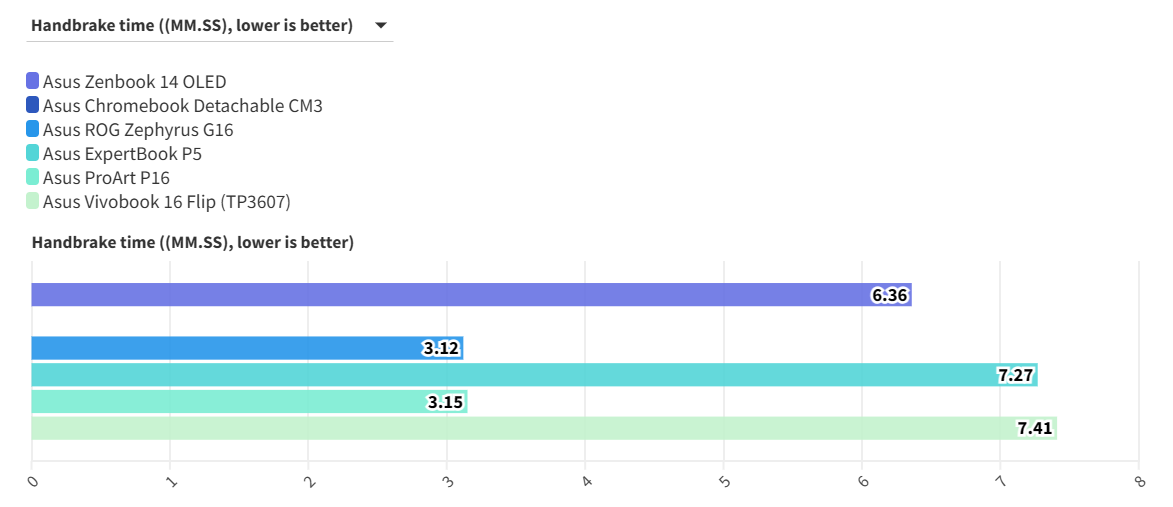
Task: Click the Asus ProArt P16 legend swatch
Action: coord(33,178)
